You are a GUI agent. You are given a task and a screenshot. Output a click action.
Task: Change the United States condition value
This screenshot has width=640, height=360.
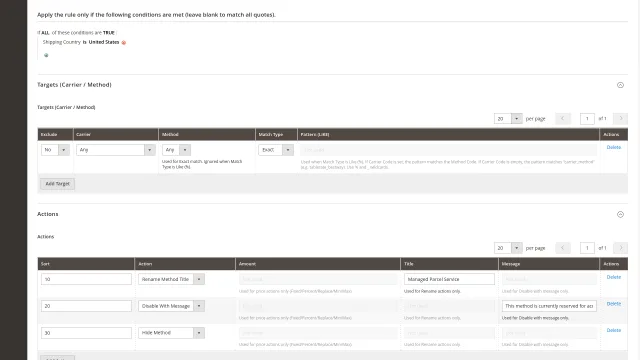[x=104, y=42]
